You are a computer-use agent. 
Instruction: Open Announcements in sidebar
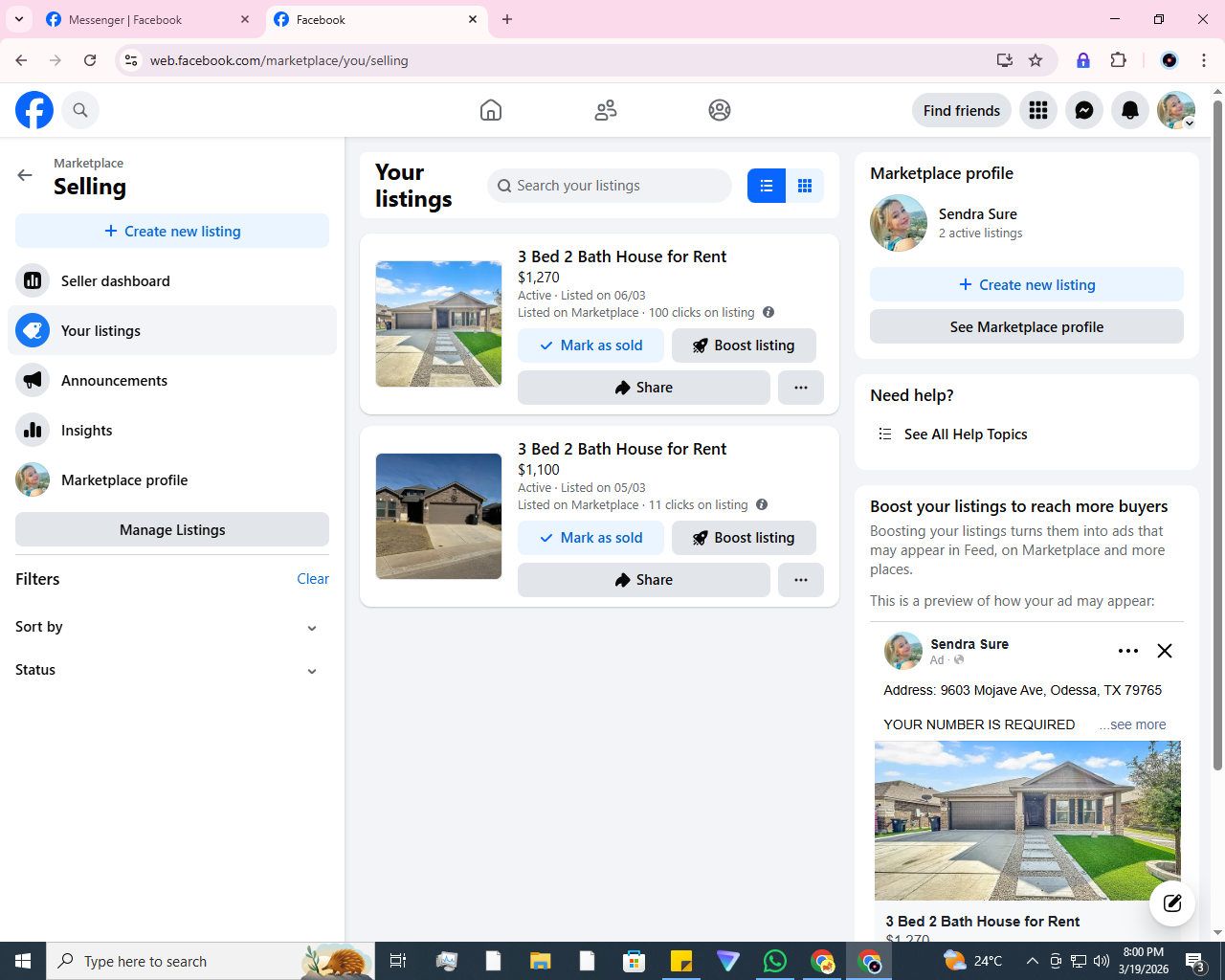click(172, 380)
